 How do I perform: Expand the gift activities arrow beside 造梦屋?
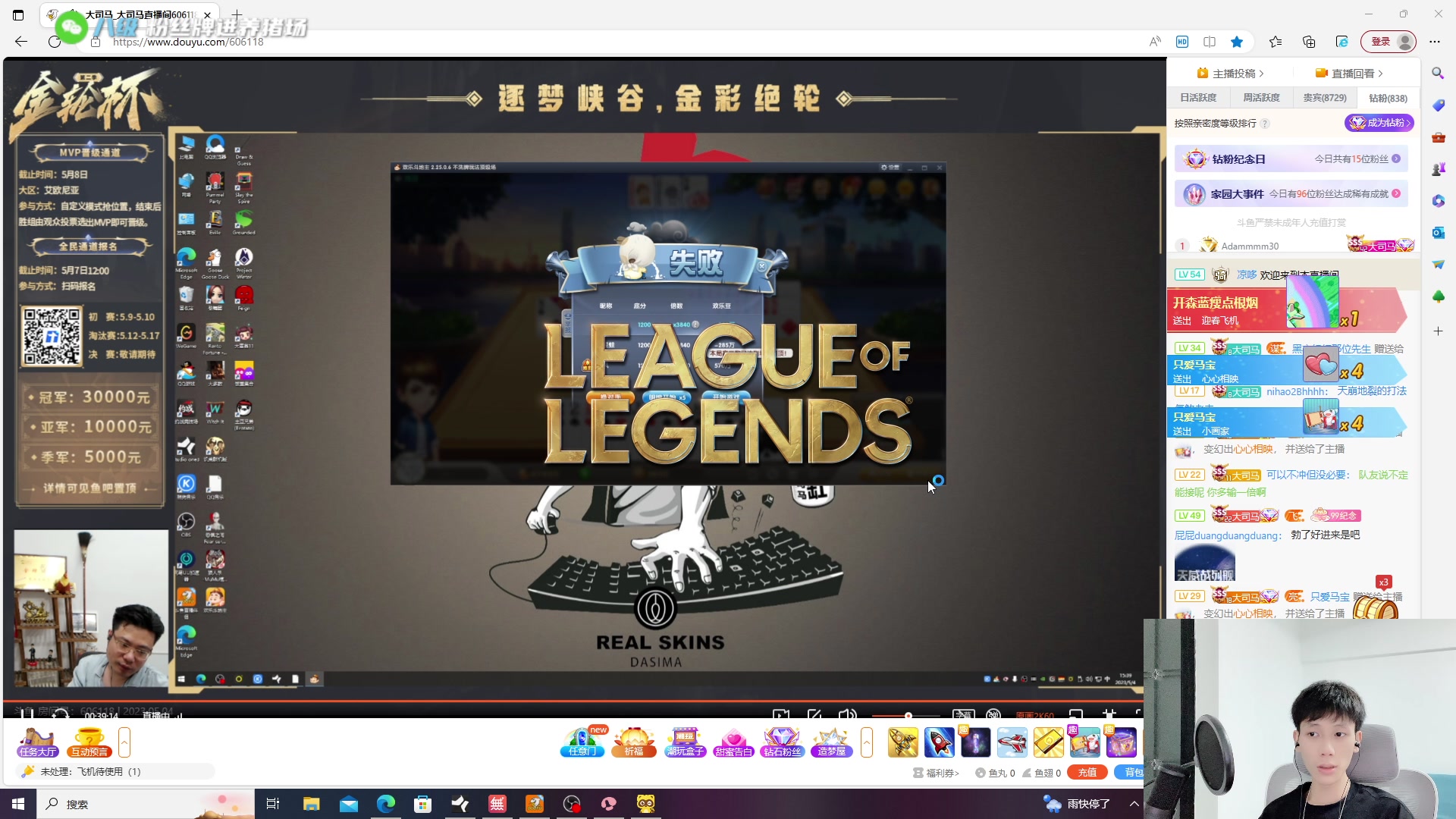[x=867, y=742]
